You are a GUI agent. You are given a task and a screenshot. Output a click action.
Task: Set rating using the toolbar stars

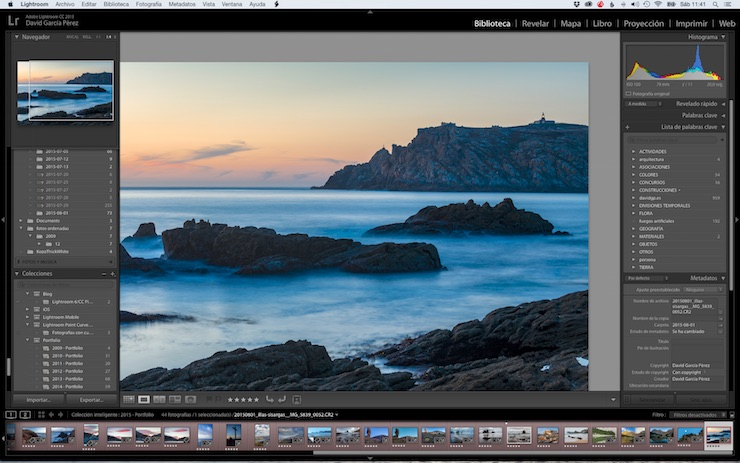click(x=243, y=399)
